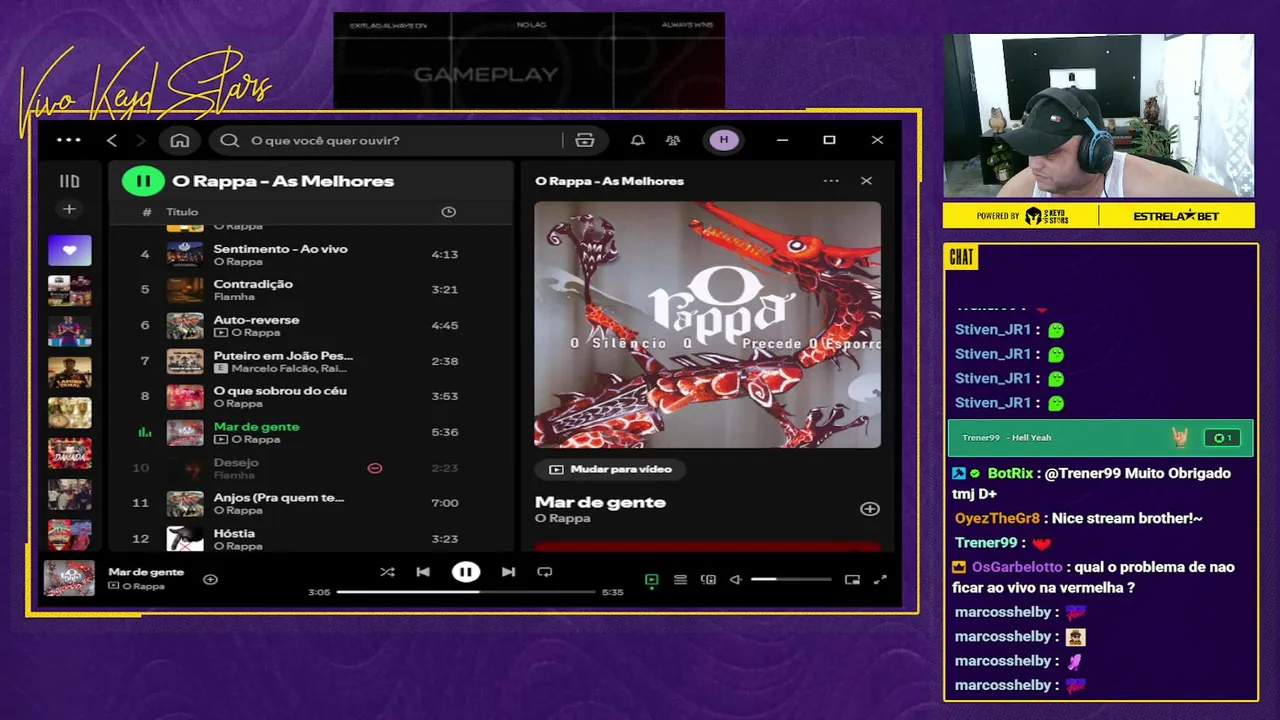Viewport: 1280px width, 720px height.
Task: Collapse Your Library sidebar icon
Action: tap(69, 181)
